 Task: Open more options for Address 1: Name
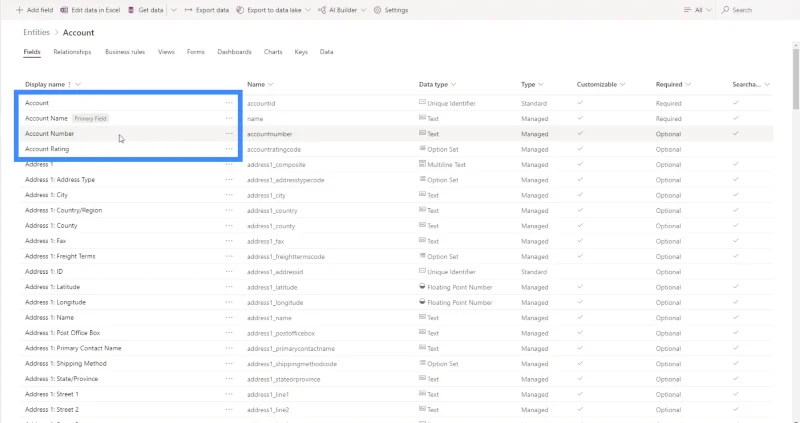point(229,317)
